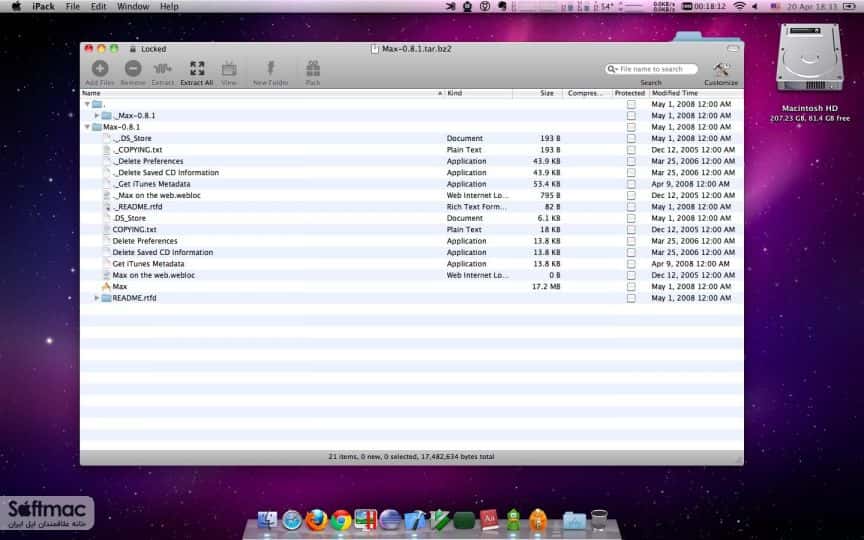
Task: Click the Add Files toolbar icon
Action: tap(100, 69)
